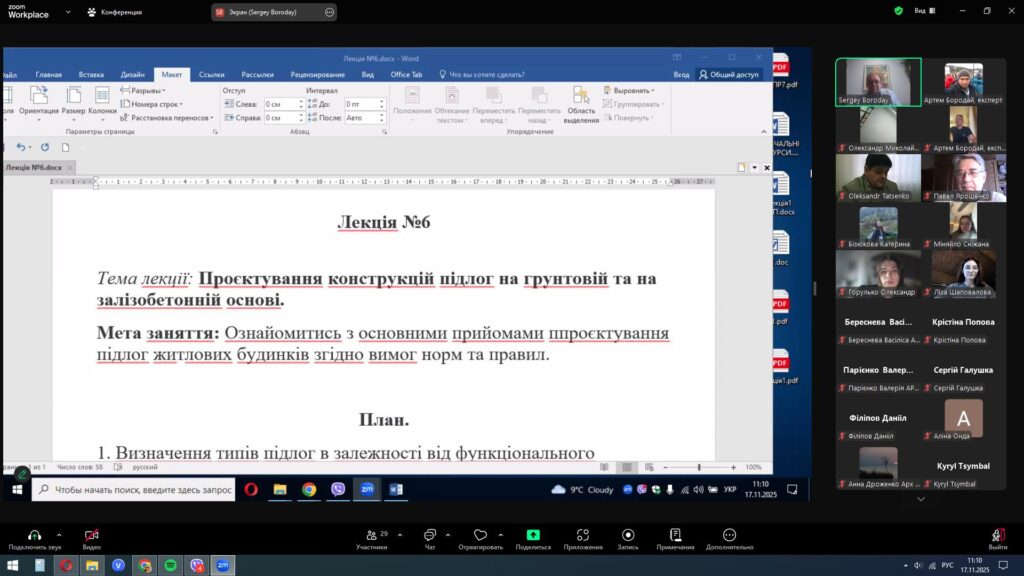Screen dimensions: 1024x576
Task: Click the Участники participants icon
Action: click(371, 535)
